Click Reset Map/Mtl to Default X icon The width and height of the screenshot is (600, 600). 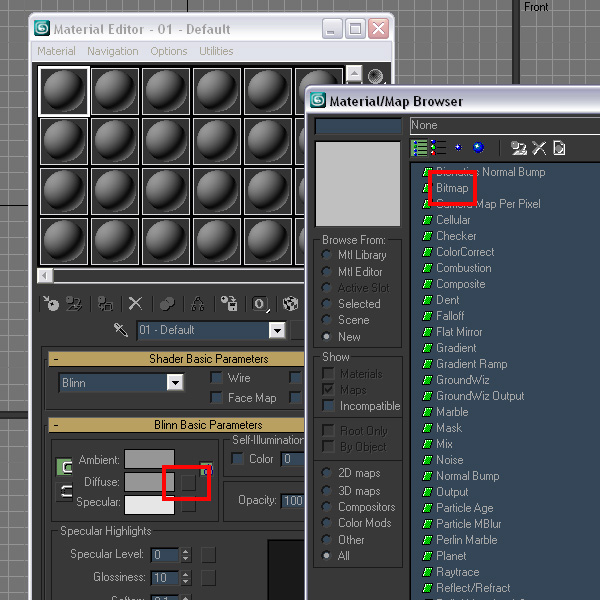(x=135, y=304)
